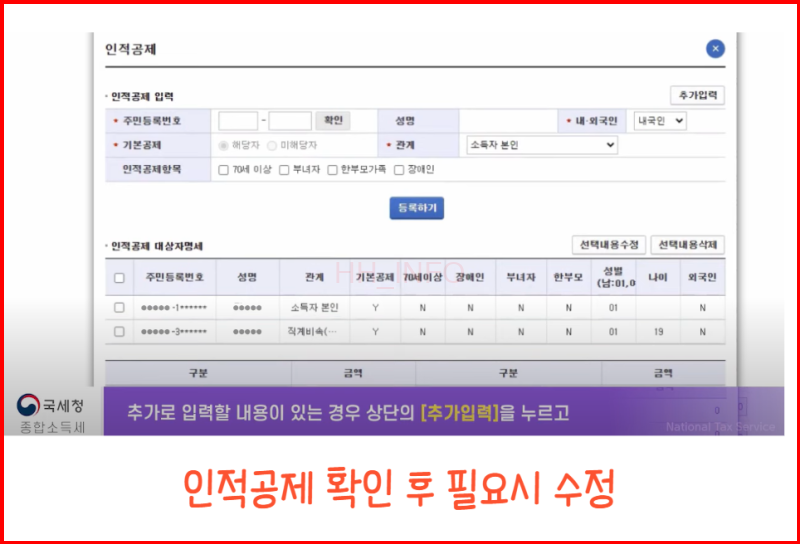Click the 확인 button next to 주민등록번호
Image resolution: width=800 pixels, height=544 pixels.
(x=333, y=120)
